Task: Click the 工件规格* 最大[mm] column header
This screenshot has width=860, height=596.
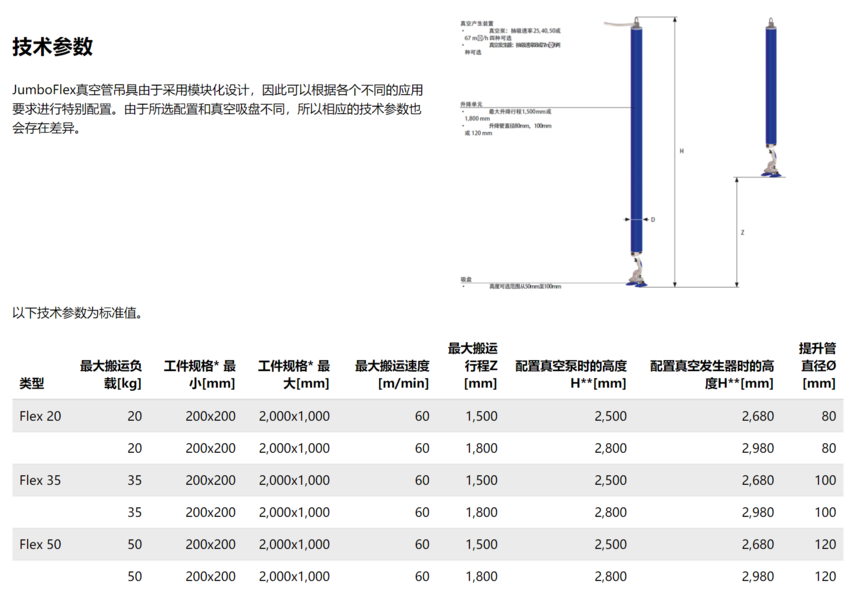Action: pyautogui.click(x=294, y=374)
